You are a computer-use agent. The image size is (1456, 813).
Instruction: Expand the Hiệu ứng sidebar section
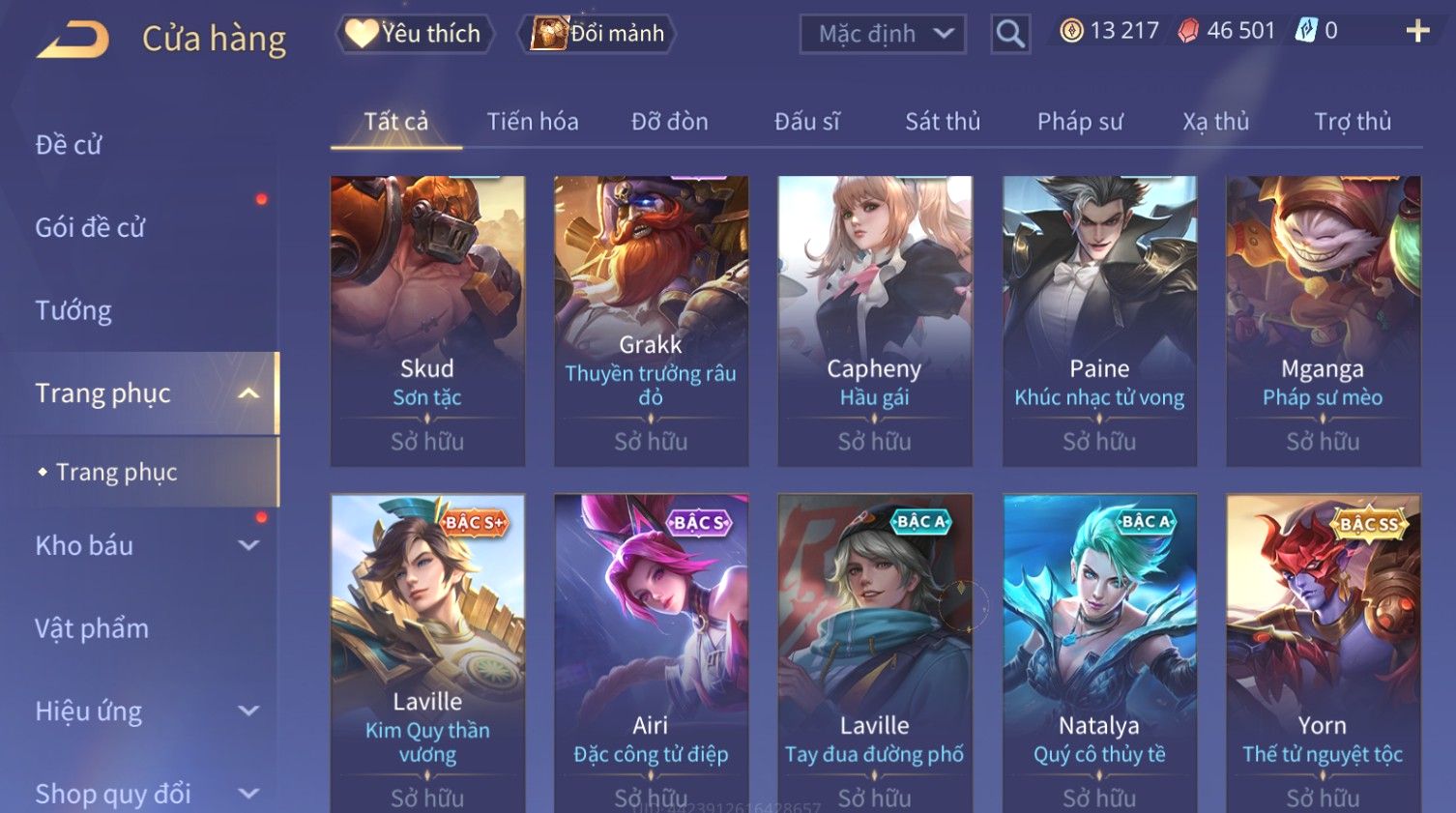coord(248,711)
